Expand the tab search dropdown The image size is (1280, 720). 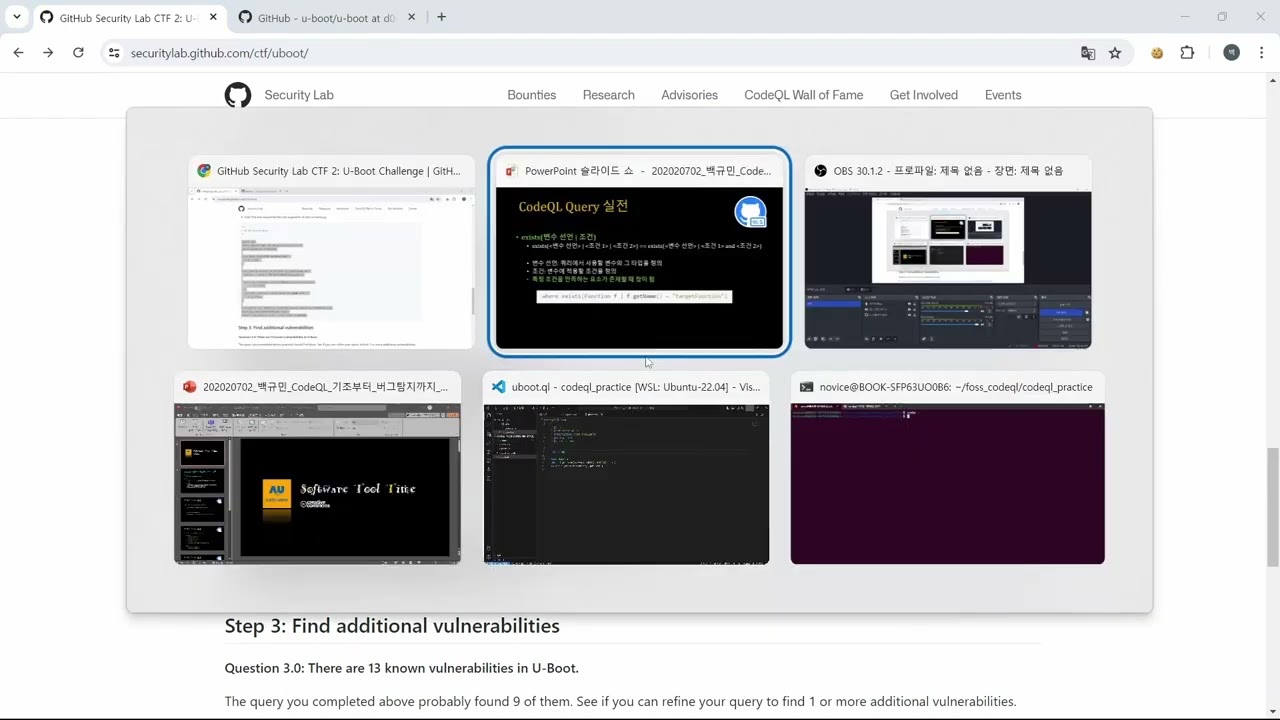click(16, 17)
